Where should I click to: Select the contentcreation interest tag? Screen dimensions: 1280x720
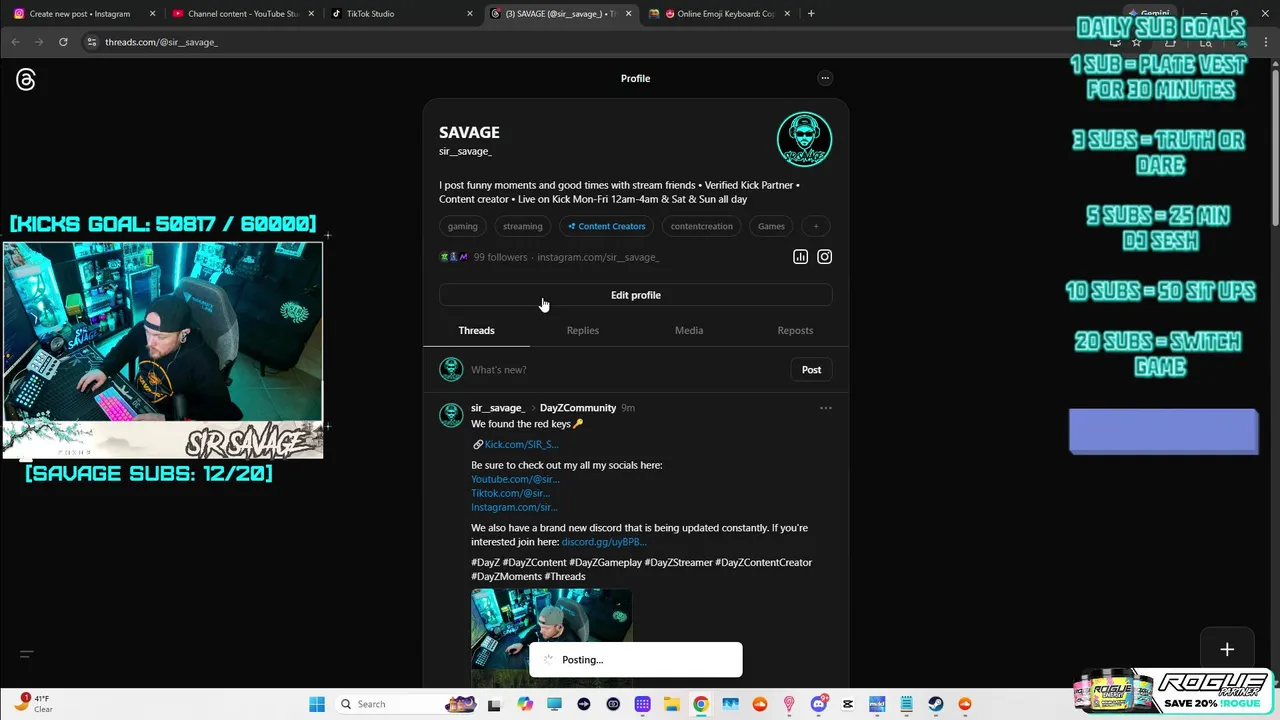point(702,227)
